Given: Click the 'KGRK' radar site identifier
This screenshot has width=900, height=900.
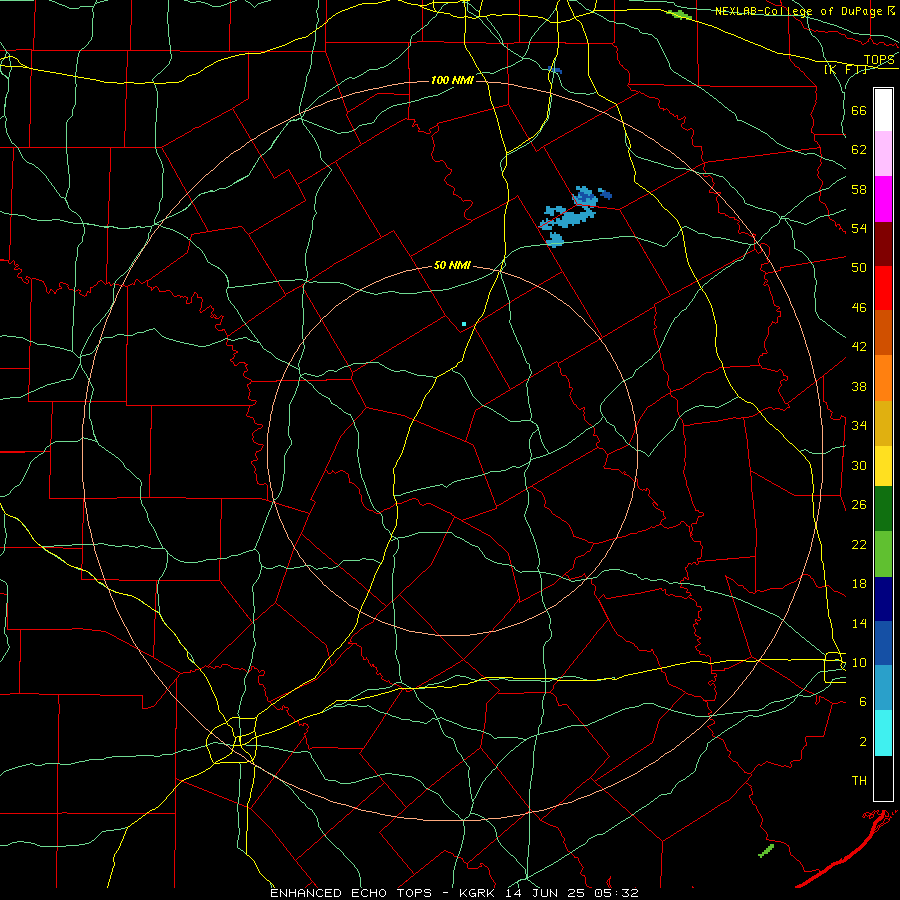Looking at the screenshot, I should tap(476, 893).
